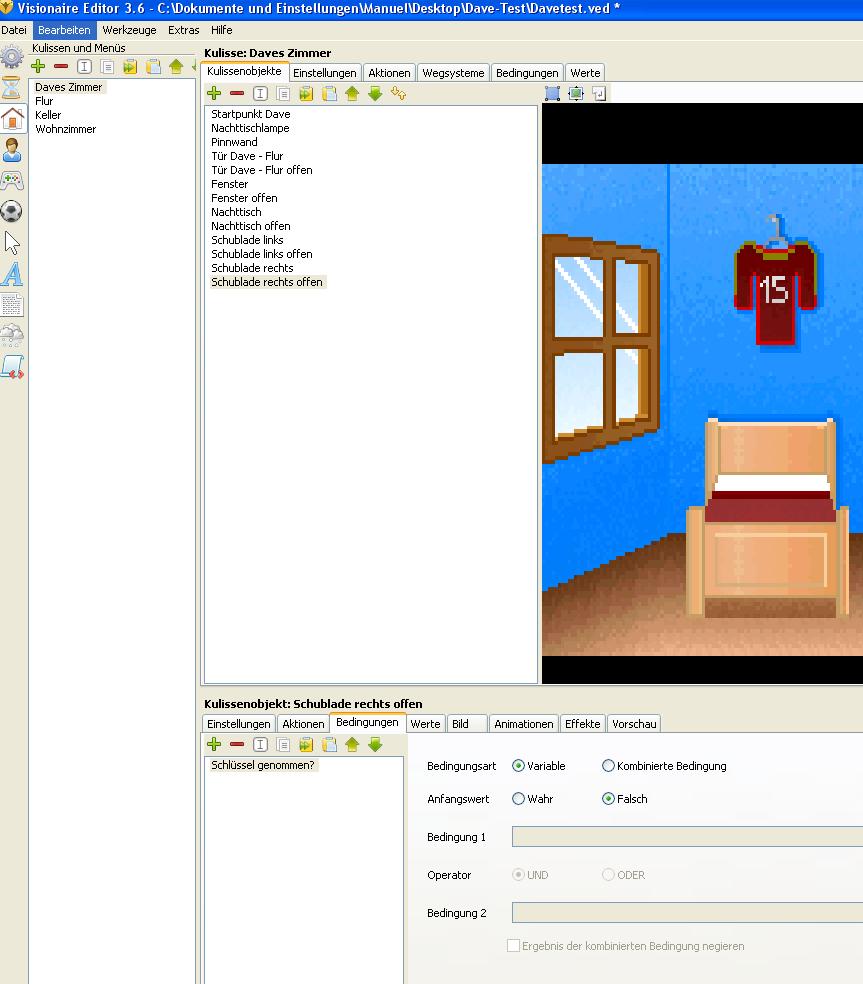The height and width of the screenshot is (984, 863).
Task: Open the Werkzeuge menu
Action: pyautogui.click(x=129, y=30)
